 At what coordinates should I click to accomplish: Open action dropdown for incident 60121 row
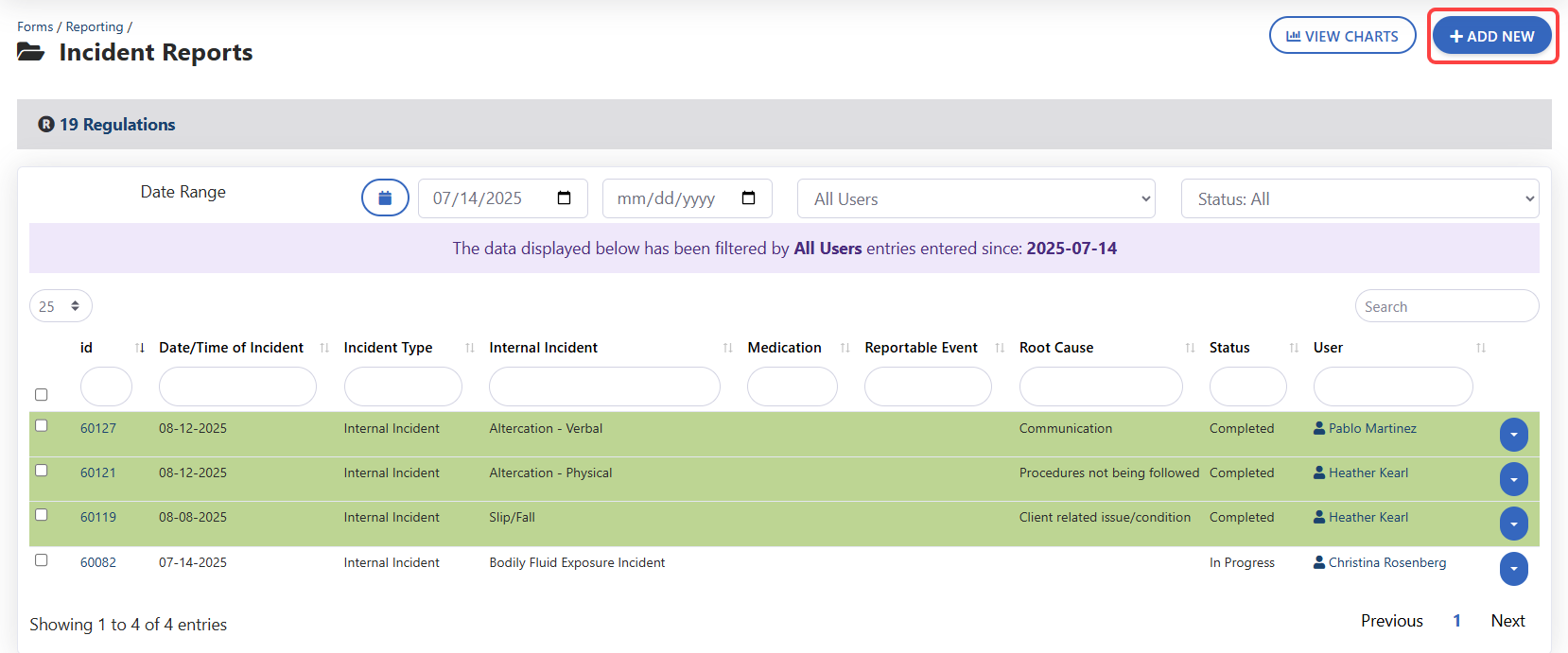point(1513,479)
